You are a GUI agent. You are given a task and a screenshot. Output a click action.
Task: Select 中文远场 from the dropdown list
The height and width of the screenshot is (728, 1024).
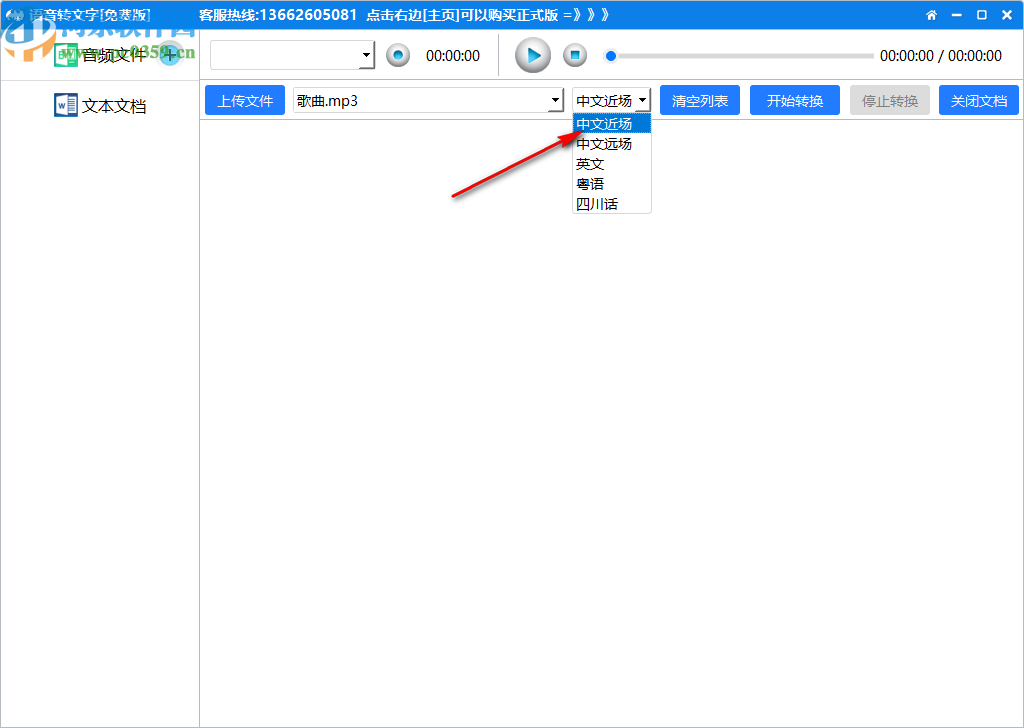pos(612,144)
